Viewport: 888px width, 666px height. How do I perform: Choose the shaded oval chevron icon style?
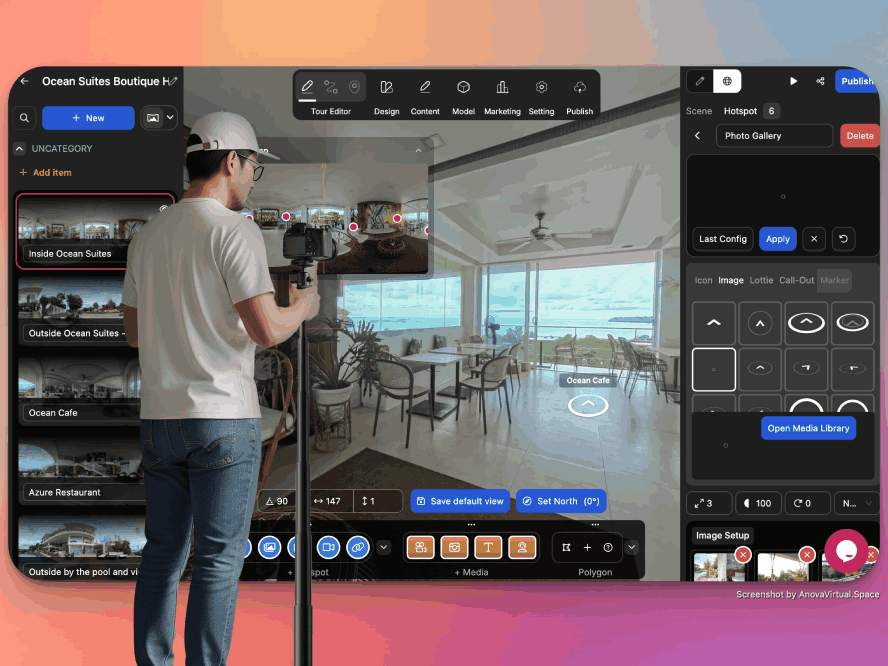(x=853, y=323)
